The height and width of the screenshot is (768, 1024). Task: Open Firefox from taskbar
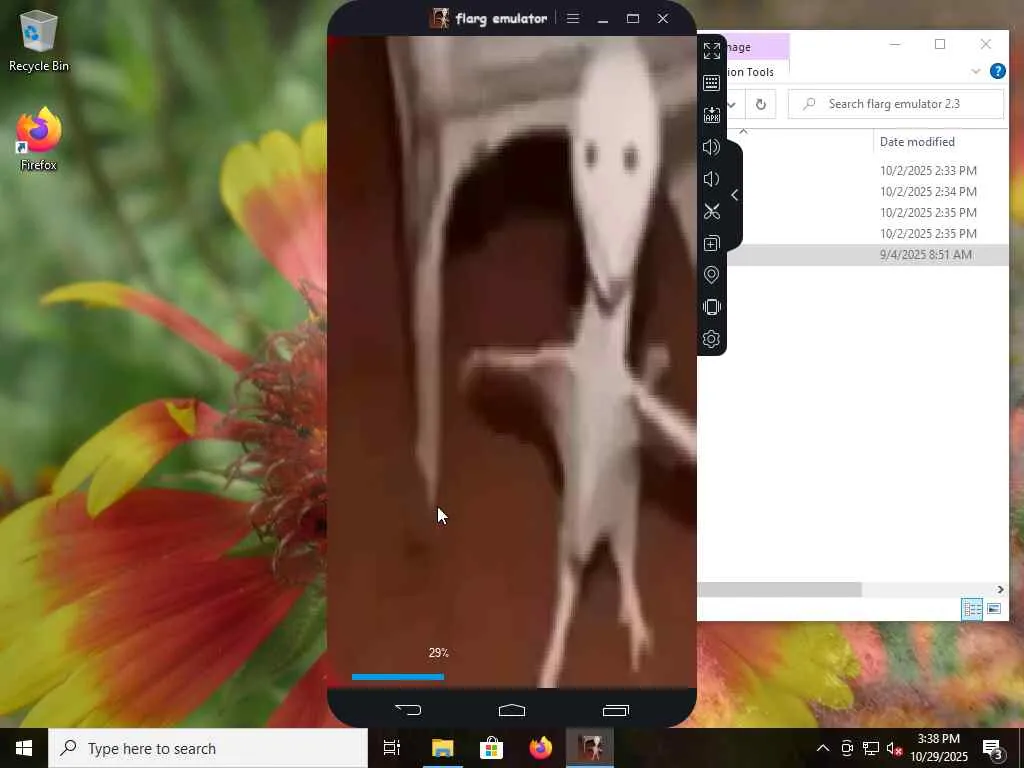point(540,748)
